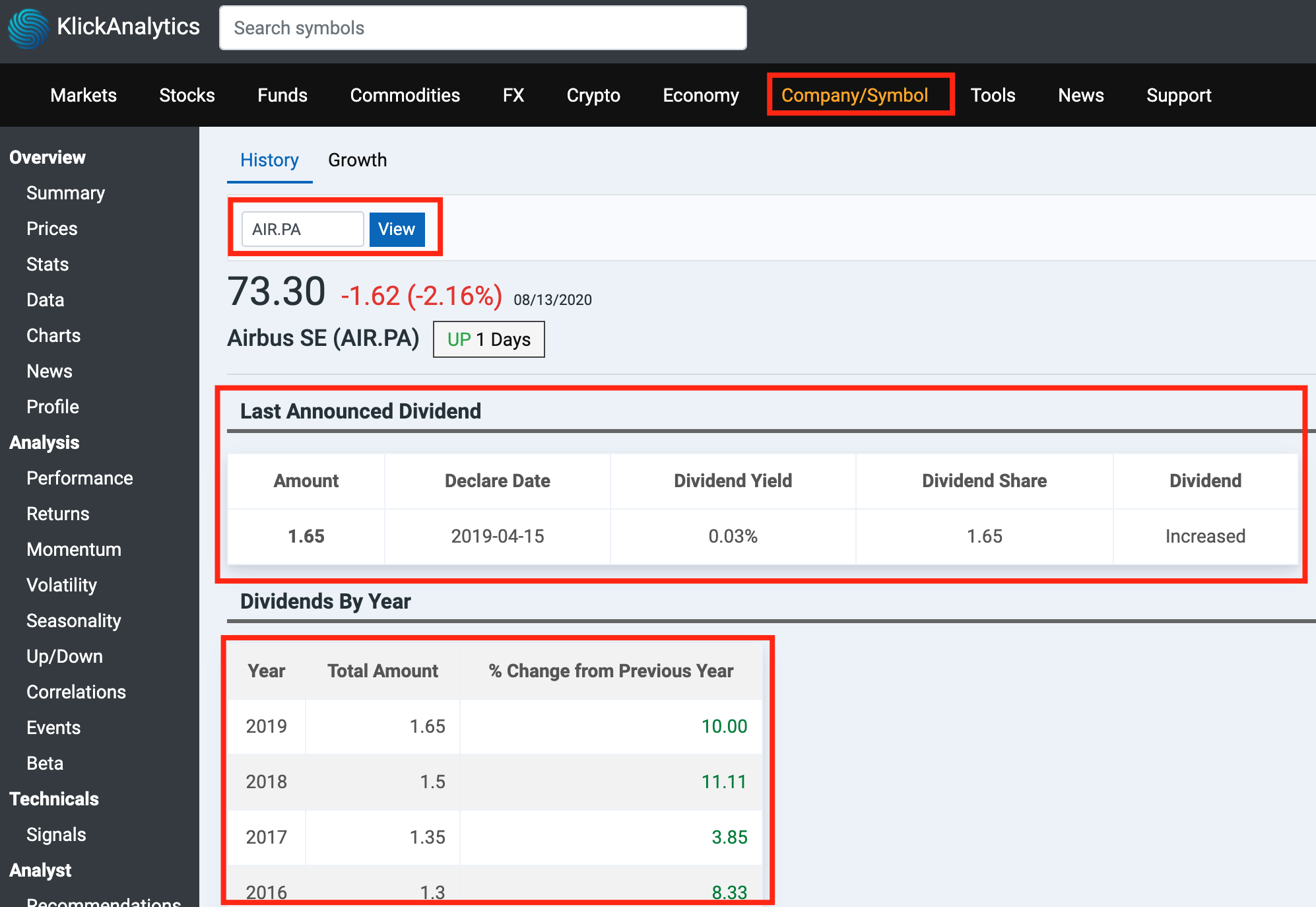Click % Change from Previous Year header

[611, 671]
